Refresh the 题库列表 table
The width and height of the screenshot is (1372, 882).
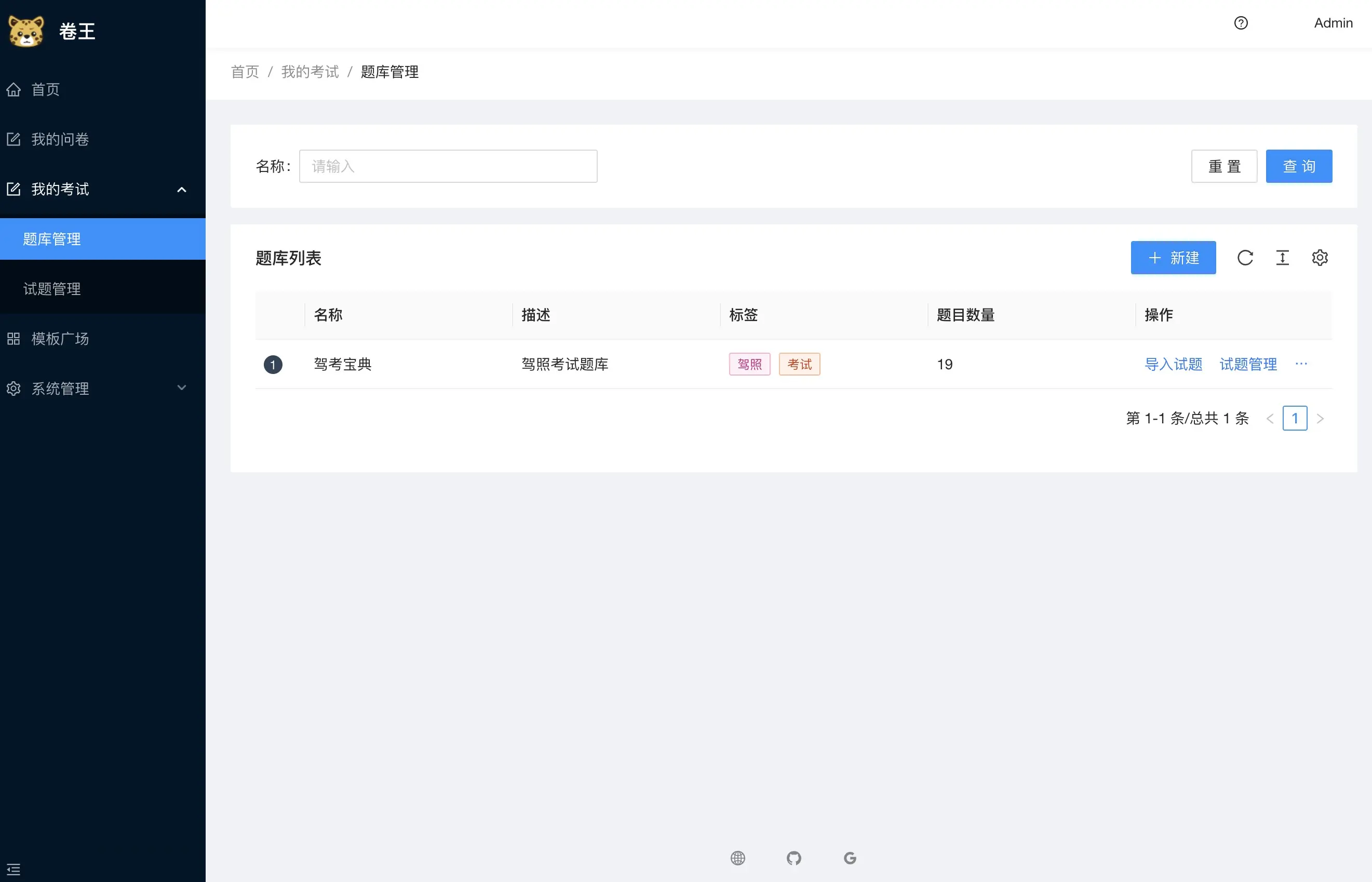[1245, 258]
